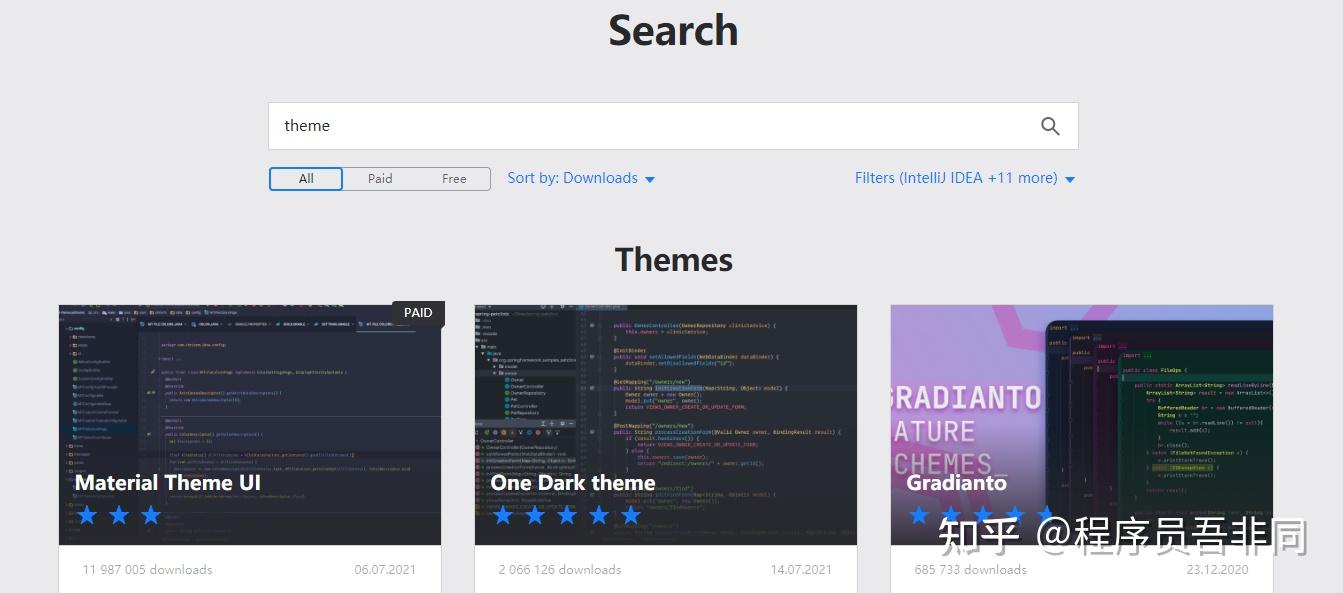This screenshot has height=593, width=1343.
Task: Select the Paid pricing filter
Action: point(380,178)
